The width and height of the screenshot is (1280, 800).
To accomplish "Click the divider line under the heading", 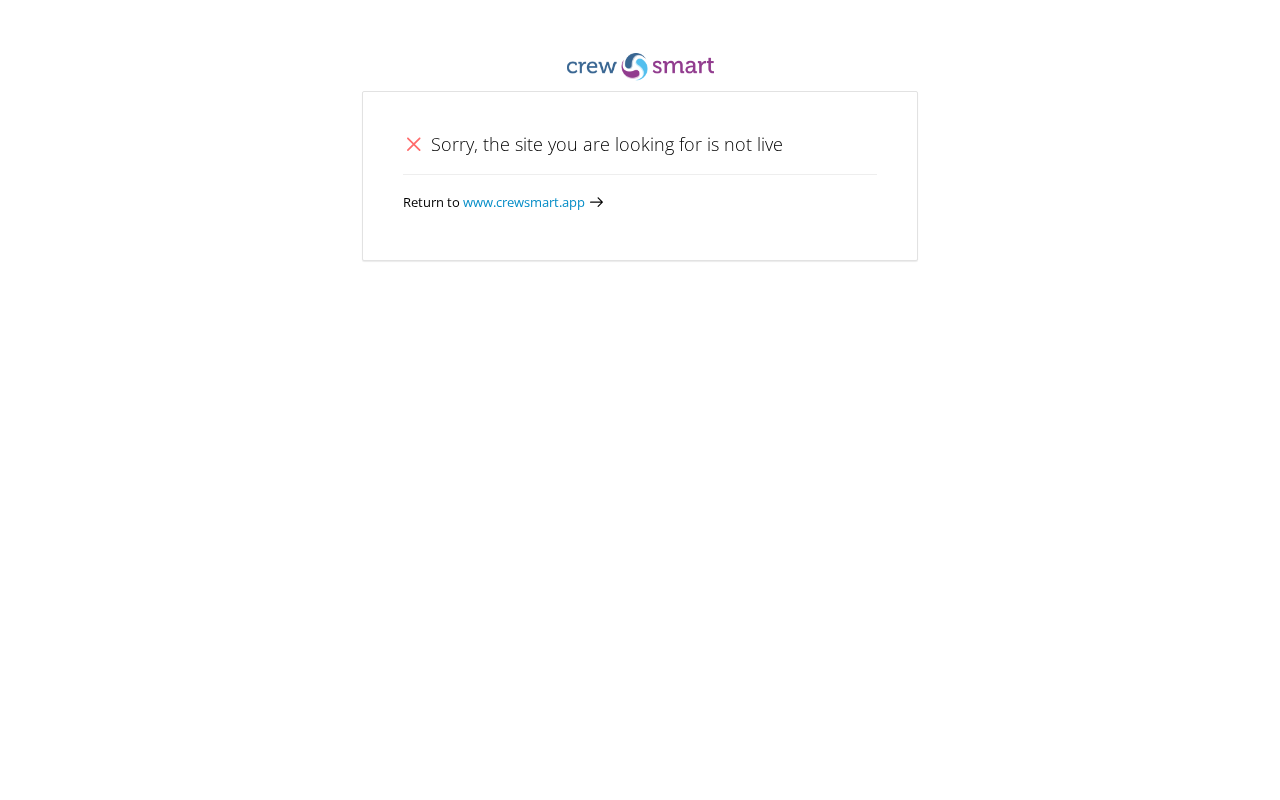I will point(640,174).
